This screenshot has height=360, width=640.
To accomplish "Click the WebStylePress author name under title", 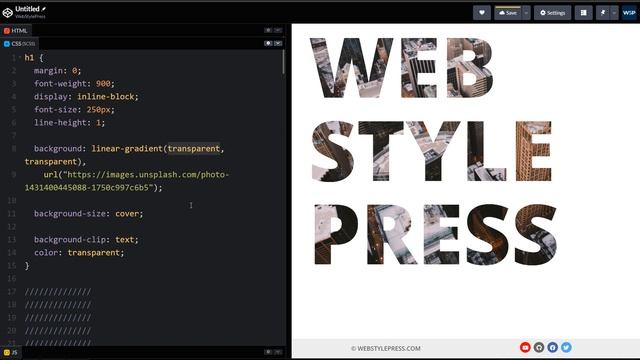I will click(x=30, y=17).
